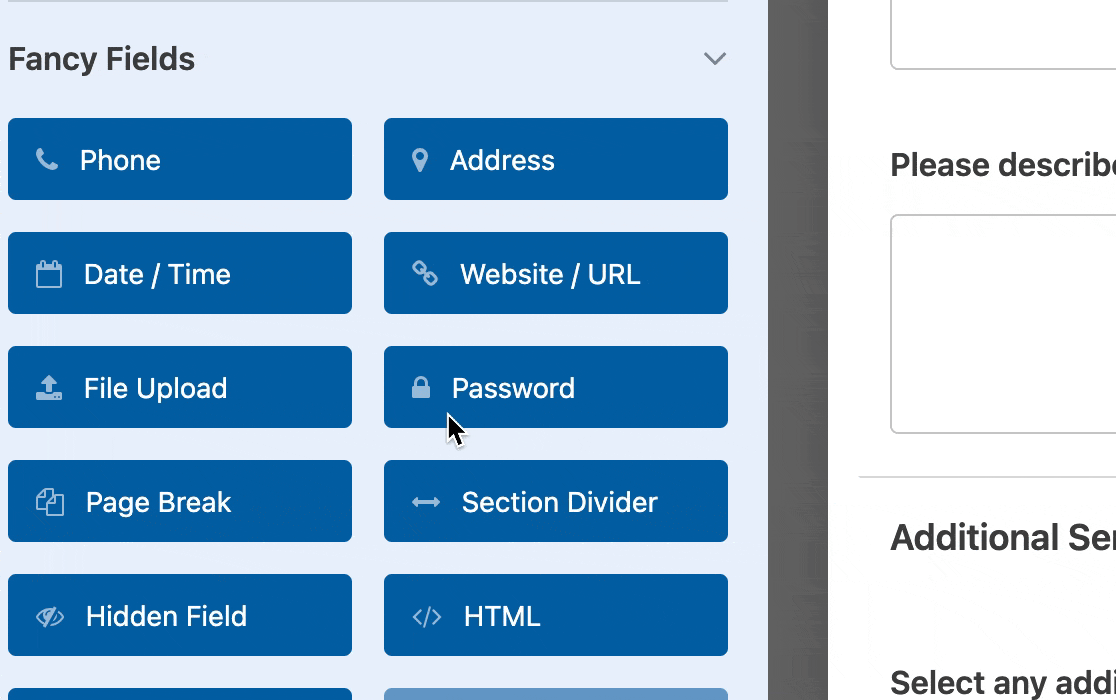Add a Section Divider to the form
1116x700 pixels.
(x=555, y=501)
